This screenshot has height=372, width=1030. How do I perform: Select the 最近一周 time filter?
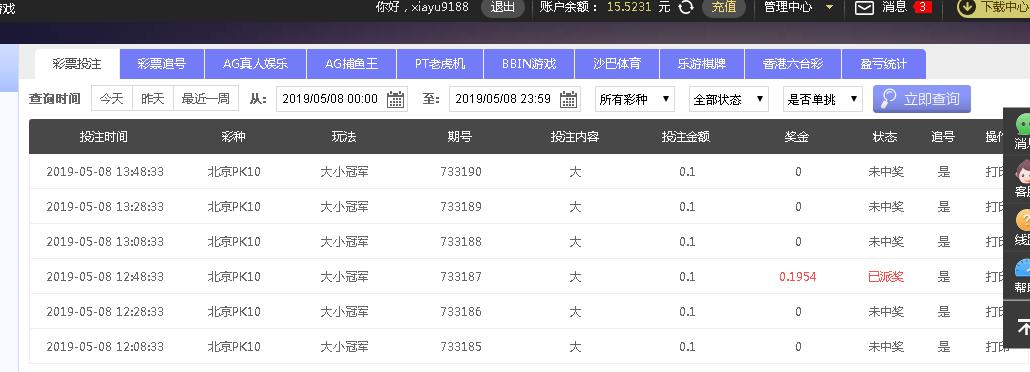click(206, 99)
